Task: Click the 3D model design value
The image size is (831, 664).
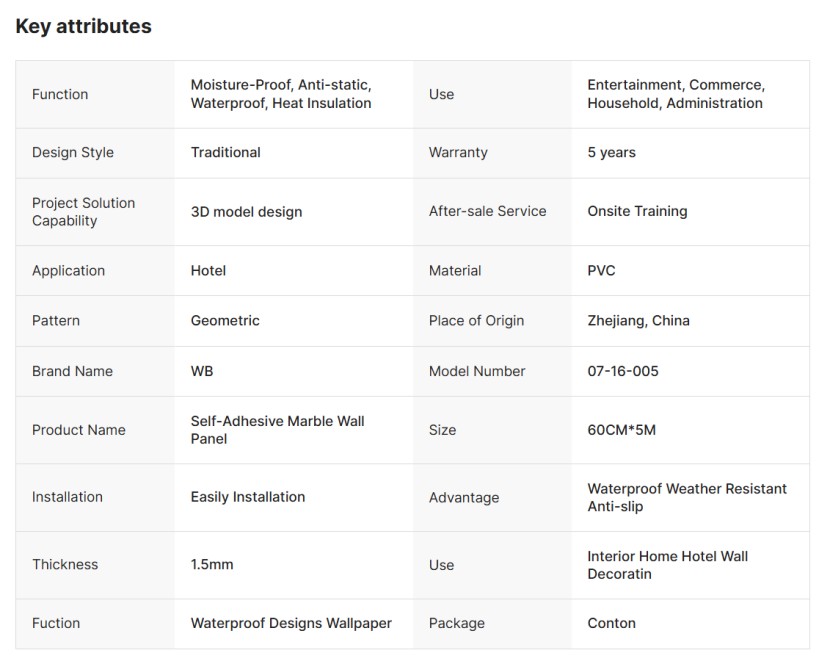Action: coord(246,211)
